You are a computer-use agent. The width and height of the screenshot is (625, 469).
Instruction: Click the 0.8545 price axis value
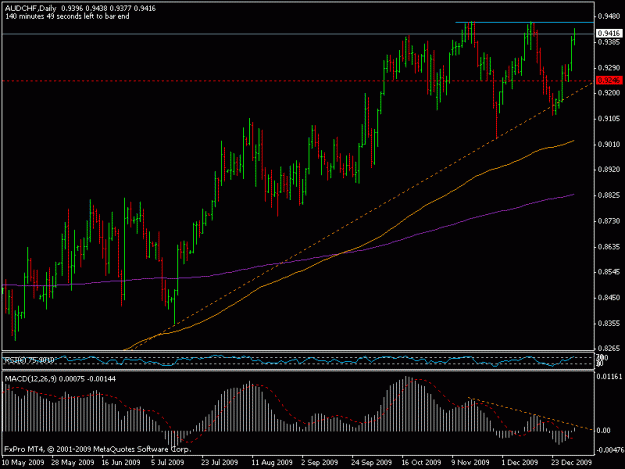pos(609,272)
